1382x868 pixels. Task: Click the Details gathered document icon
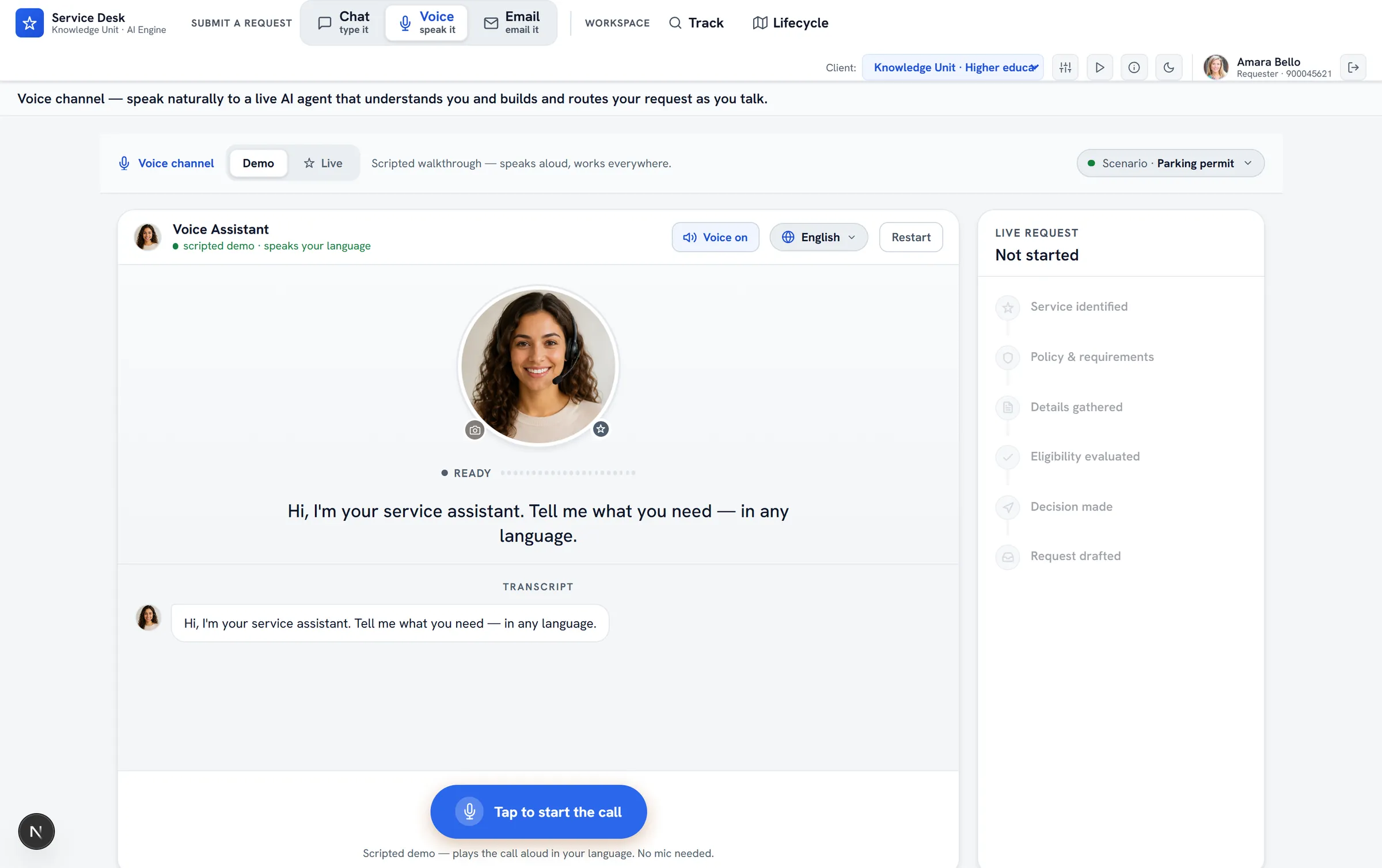click(1008, 408)
